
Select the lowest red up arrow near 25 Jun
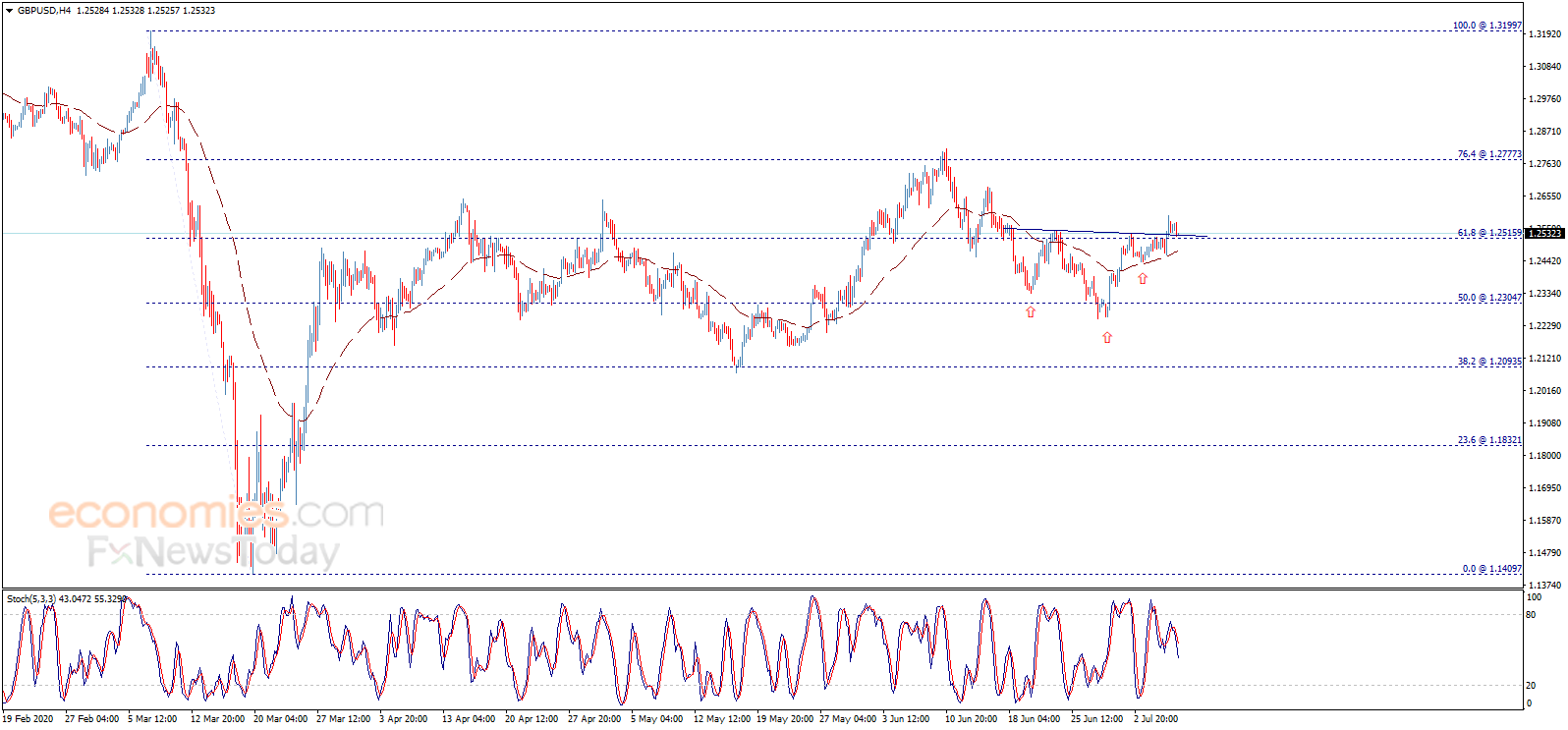coord(1107,337)
